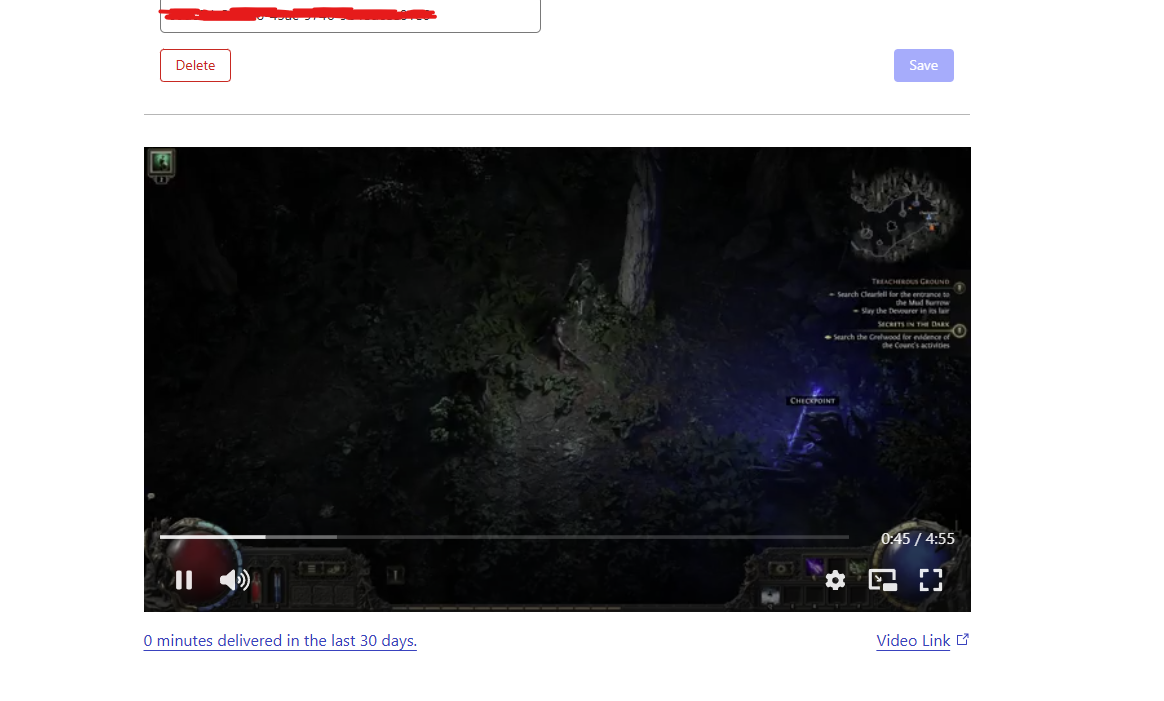Click the 0:45 / 4:55 time display
The height and width of the screenshot is (701, 1164).
(x=918, y=539)
